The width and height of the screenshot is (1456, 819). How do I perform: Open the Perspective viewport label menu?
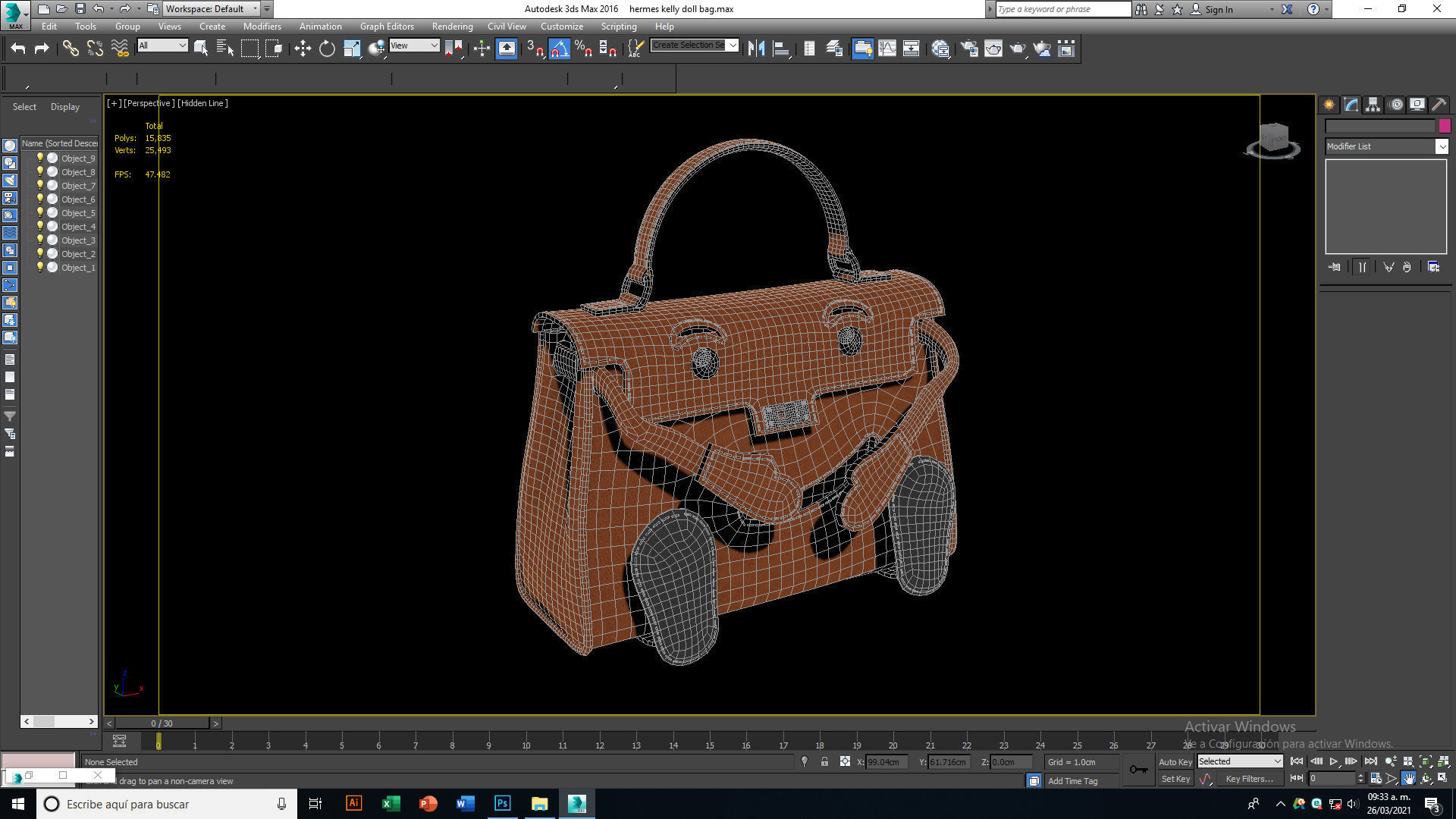149,103
